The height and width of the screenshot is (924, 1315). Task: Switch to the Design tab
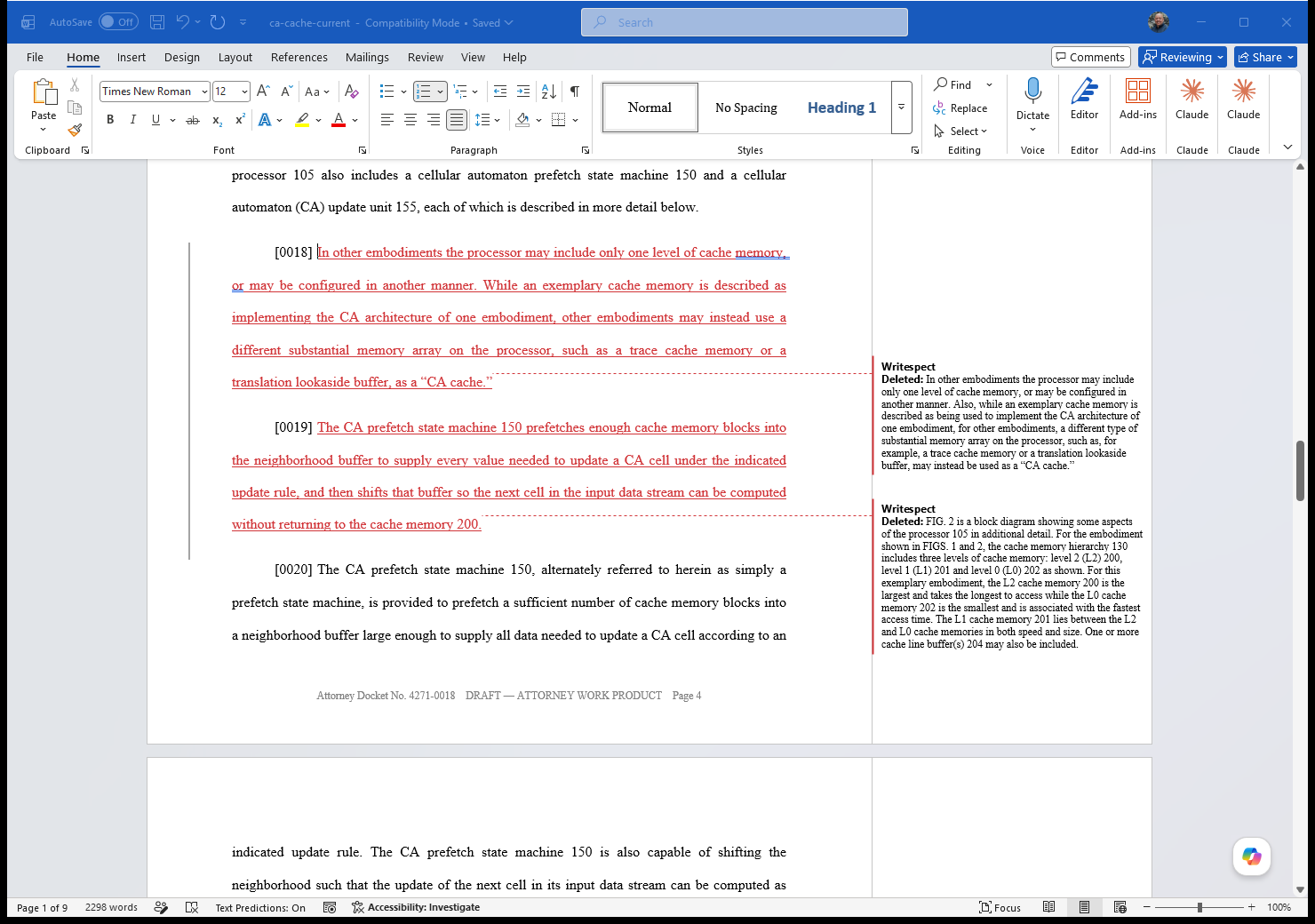[182, 57]
